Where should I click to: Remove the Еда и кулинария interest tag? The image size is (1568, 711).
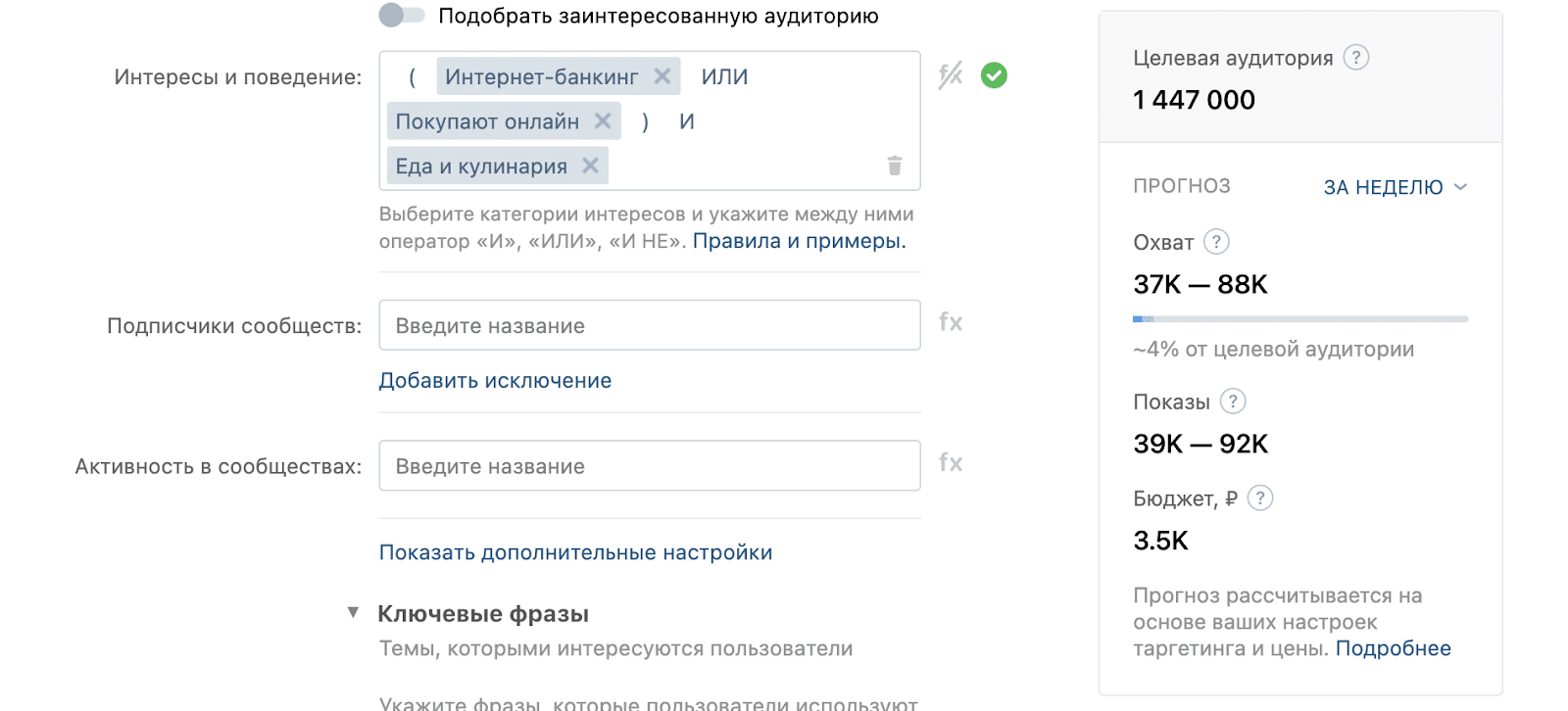coord(590,166)
